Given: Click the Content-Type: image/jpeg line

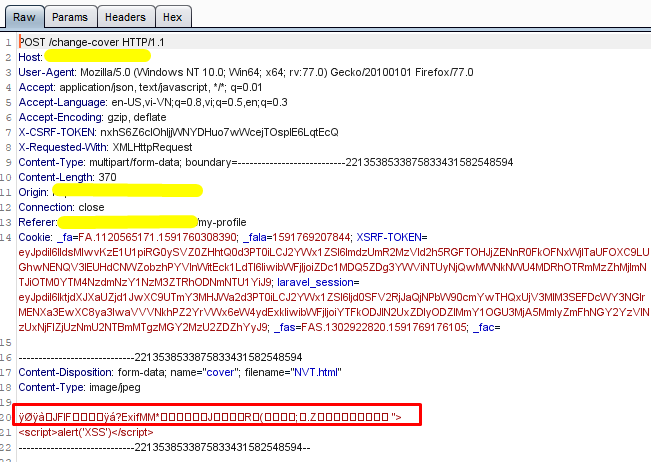Looking at the screenshot, I should [x=79, y=387].
